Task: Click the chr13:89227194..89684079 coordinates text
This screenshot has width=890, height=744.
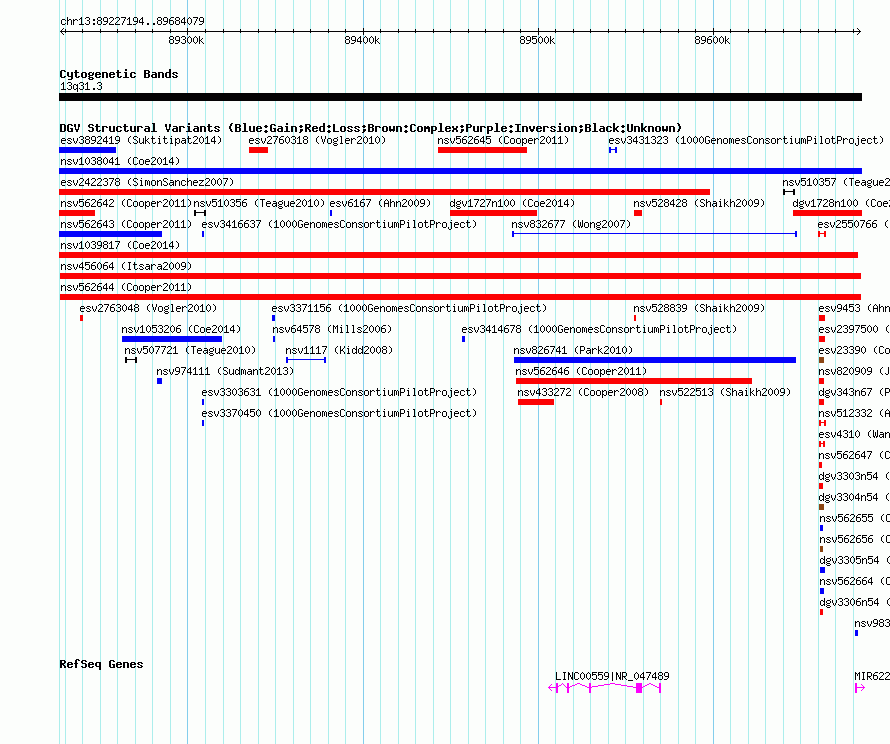Action: 132,21
